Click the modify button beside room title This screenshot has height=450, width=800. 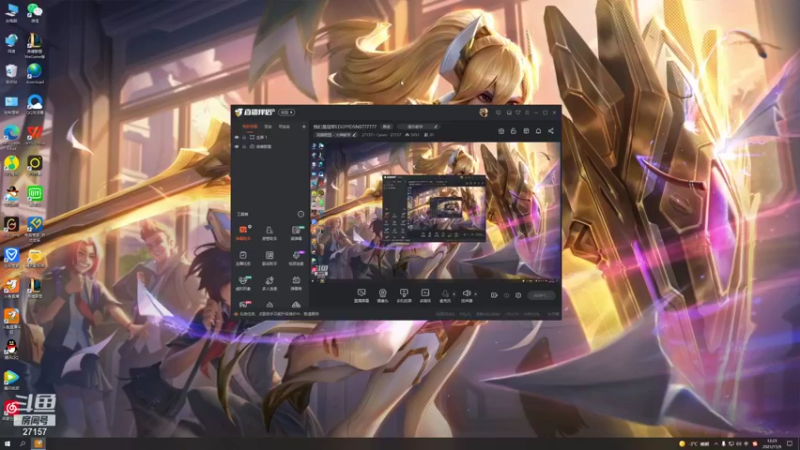coord(387,127)
